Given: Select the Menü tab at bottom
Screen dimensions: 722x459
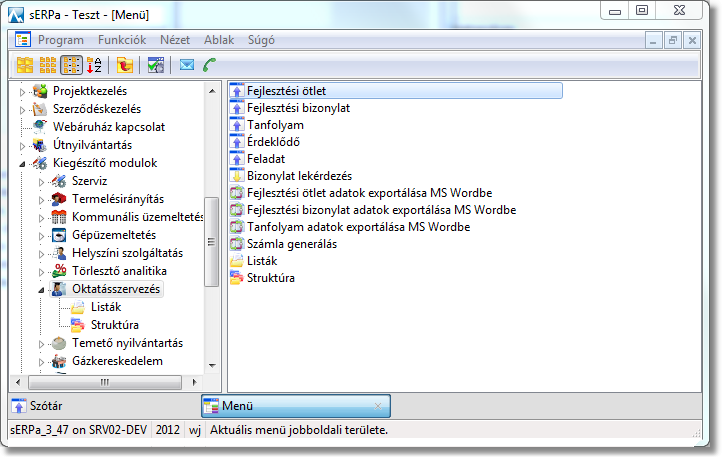Looking at the screenshot, I should [x=296, y=406].
